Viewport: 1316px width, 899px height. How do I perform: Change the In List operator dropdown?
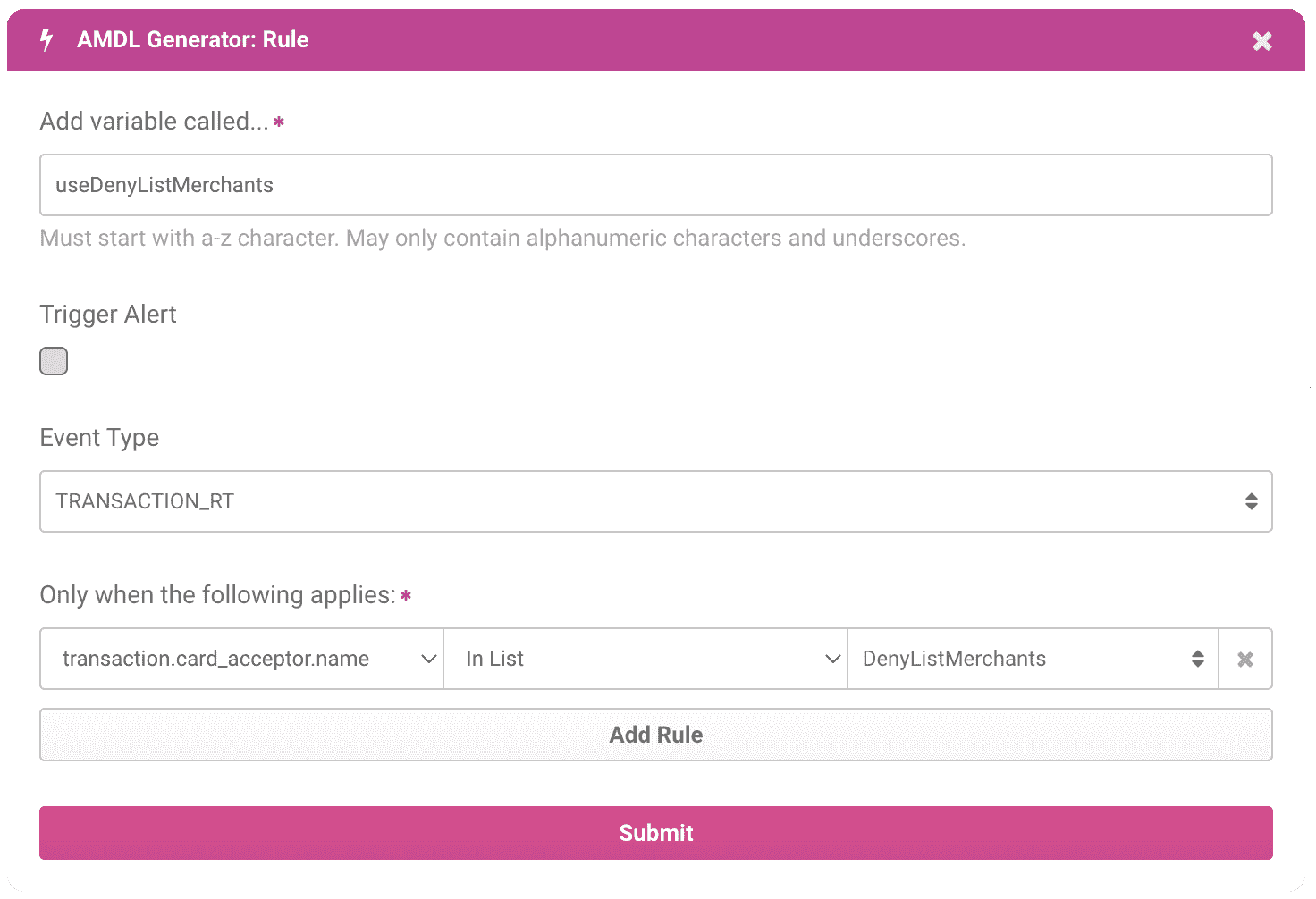click(645, 660)
